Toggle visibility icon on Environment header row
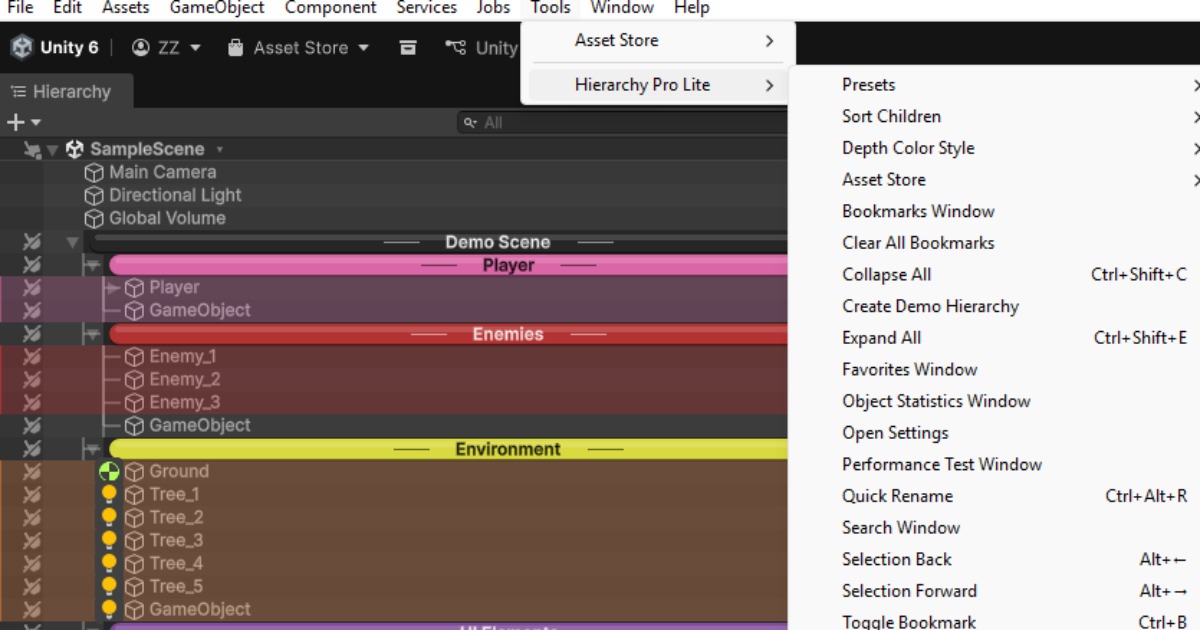Image resolution: width=1200 pixels, height=630 pixels. tap(32, 449)
